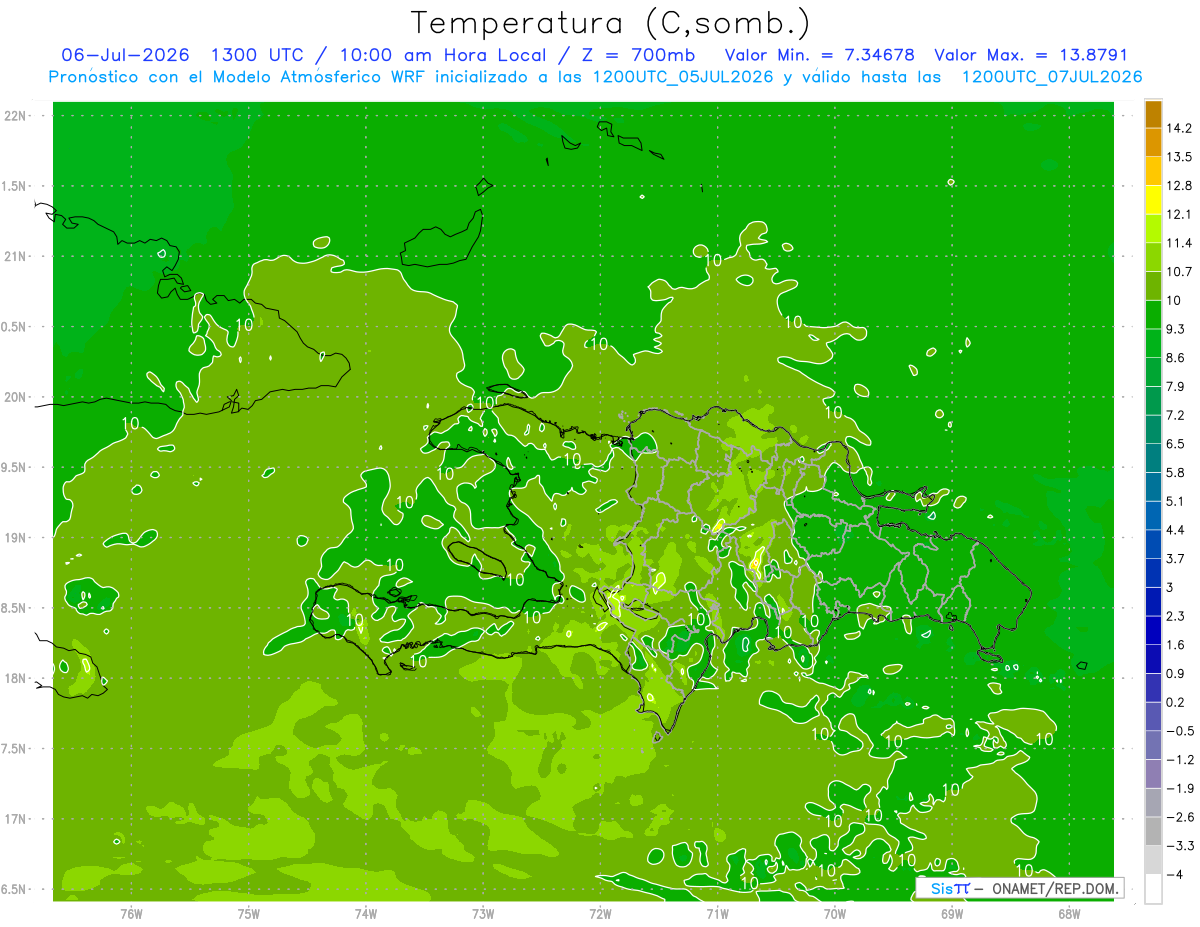Click the "Valor Min. = 7.34678" readout

pyautogui.click(x=819, y=55)
